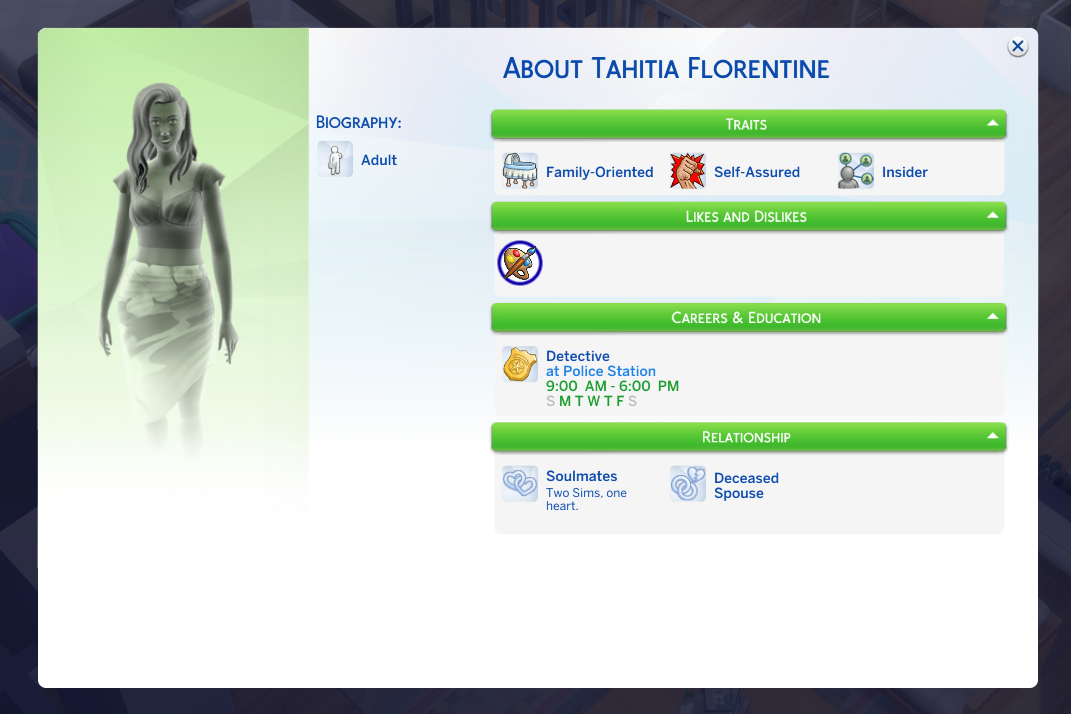
Task: Click the Detective gold badge icon
Action: tap(520, 365)
